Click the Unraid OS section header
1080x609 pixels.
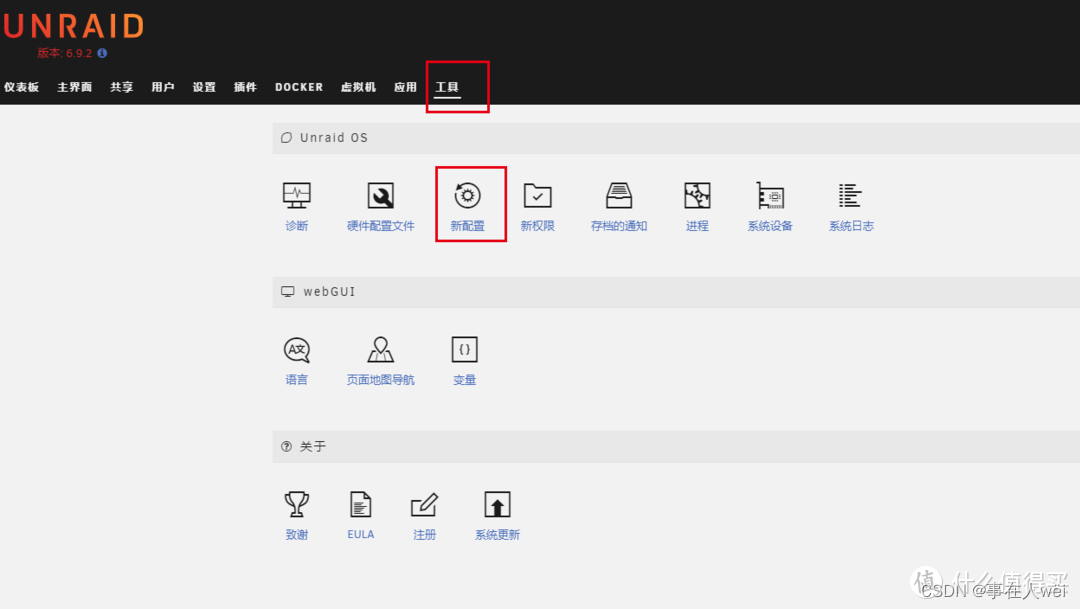pyautogui.click(x=676, y=138)
